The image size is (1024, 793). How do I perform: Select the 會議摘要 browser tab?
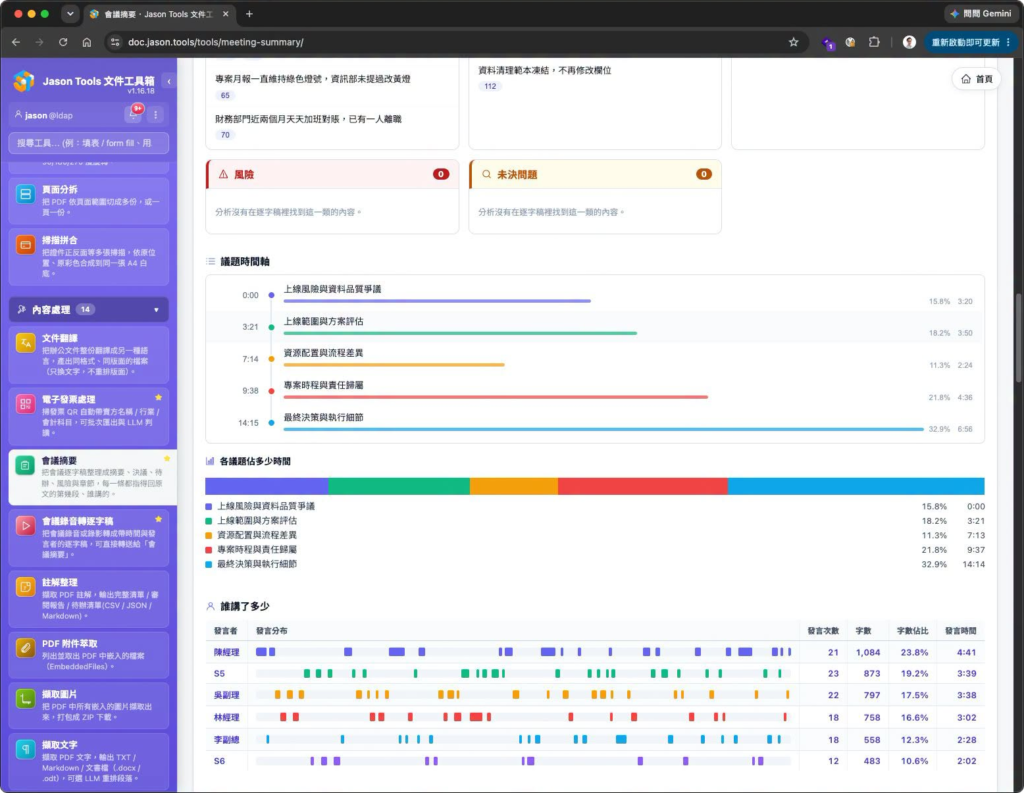pos(159,14)
